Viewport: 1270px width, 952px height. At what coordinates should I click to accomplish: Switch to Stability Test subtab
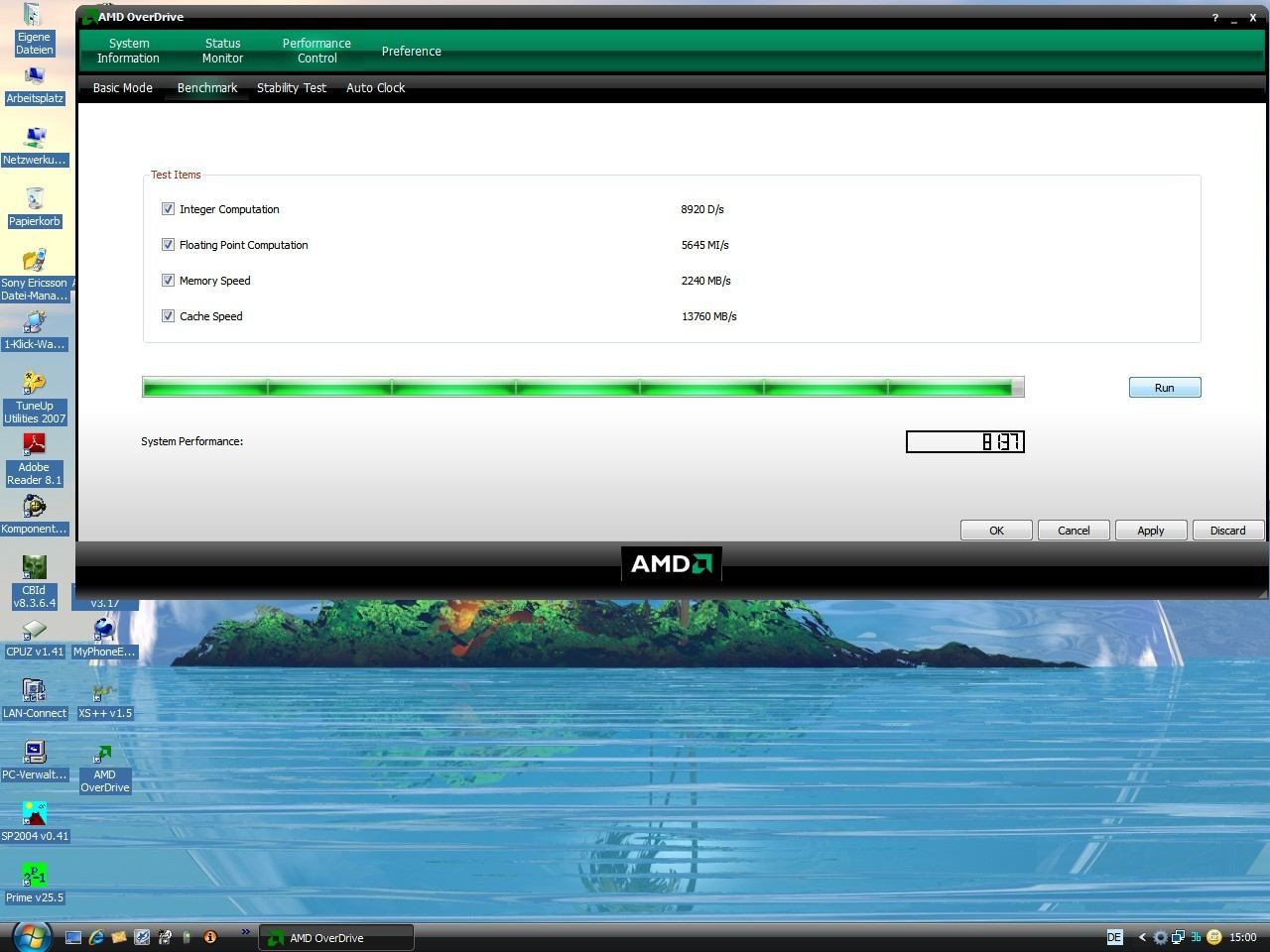point(292,88)
